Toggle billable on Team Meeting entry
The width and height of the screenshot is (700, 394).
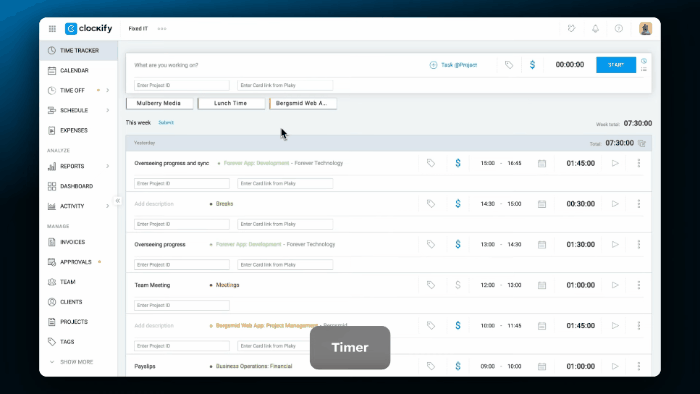point(458,285)
